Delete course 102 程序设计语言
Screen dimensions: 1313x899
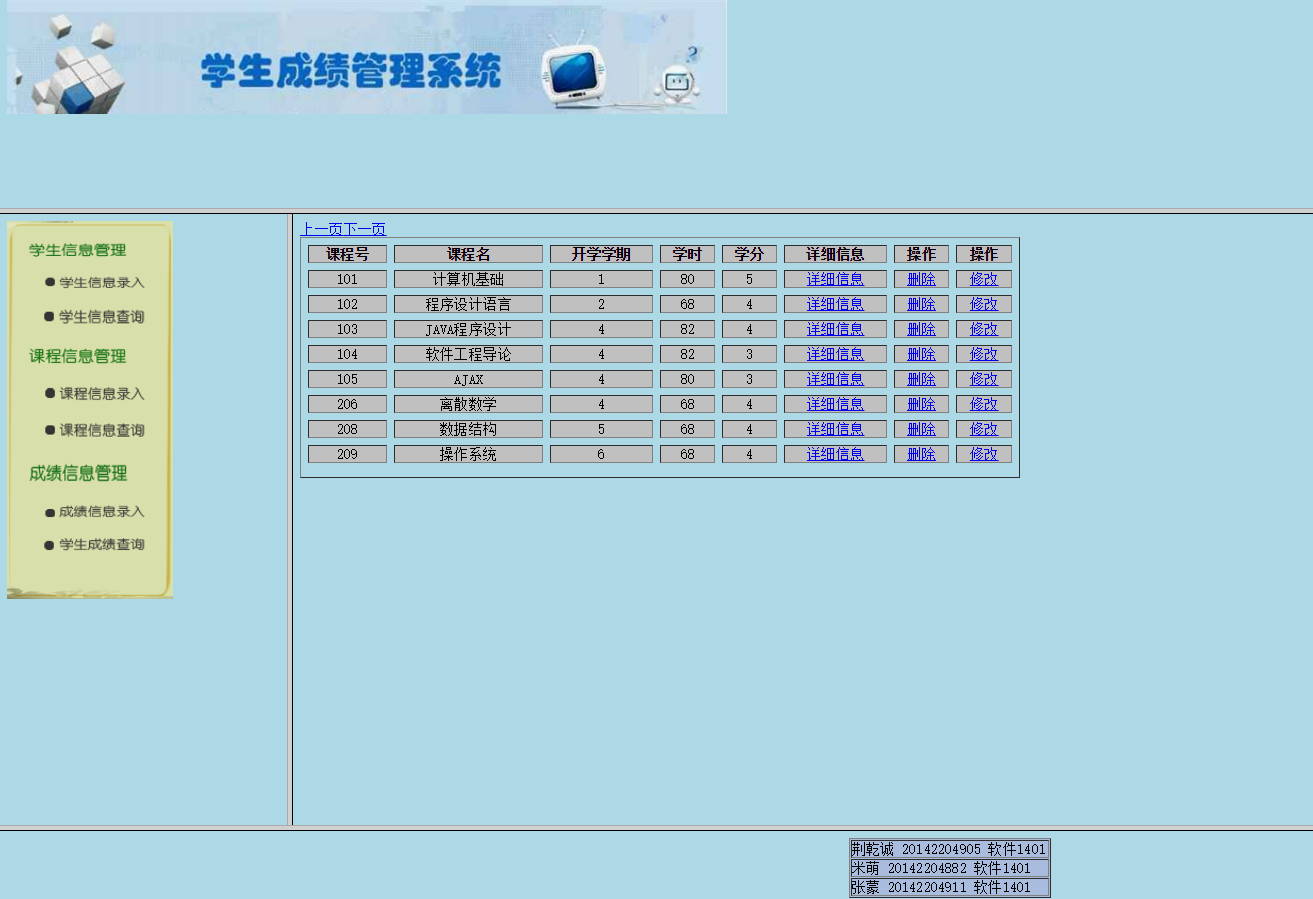tap(920, 303)
